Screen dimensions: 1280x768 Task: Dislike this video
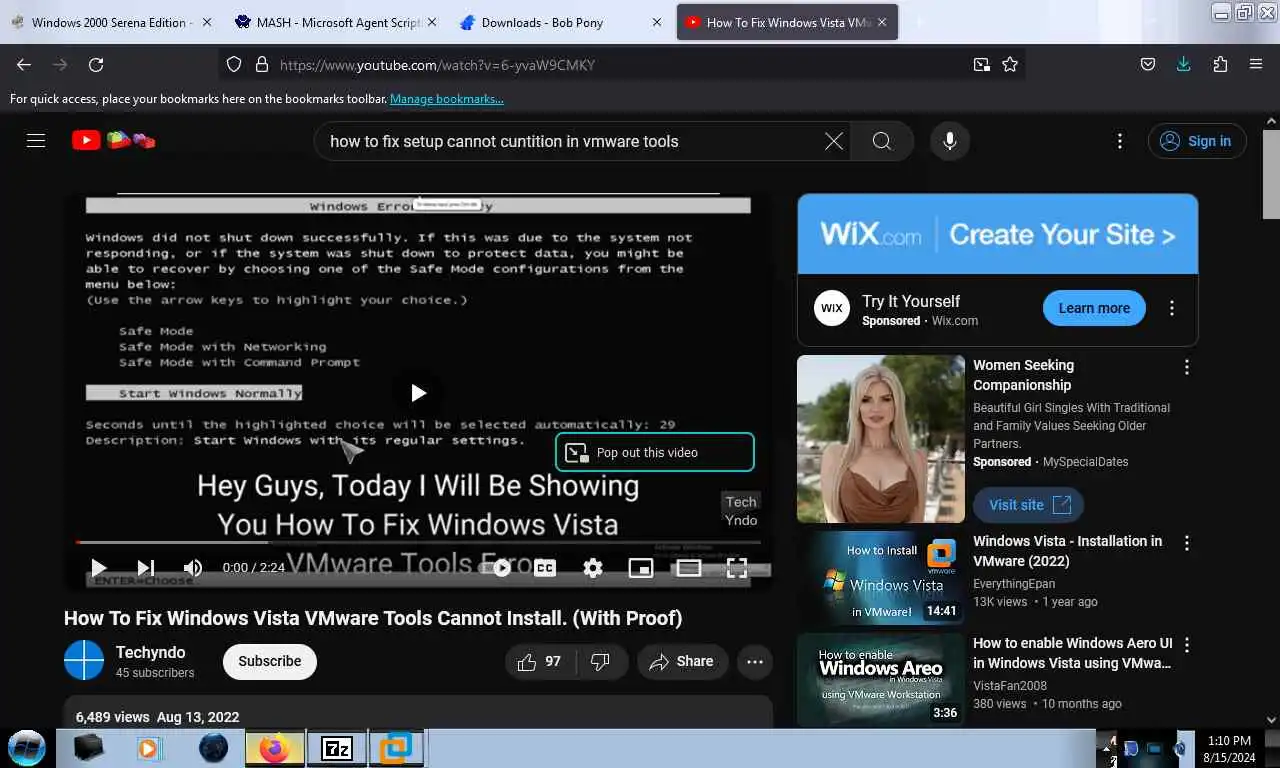(600, 661)
